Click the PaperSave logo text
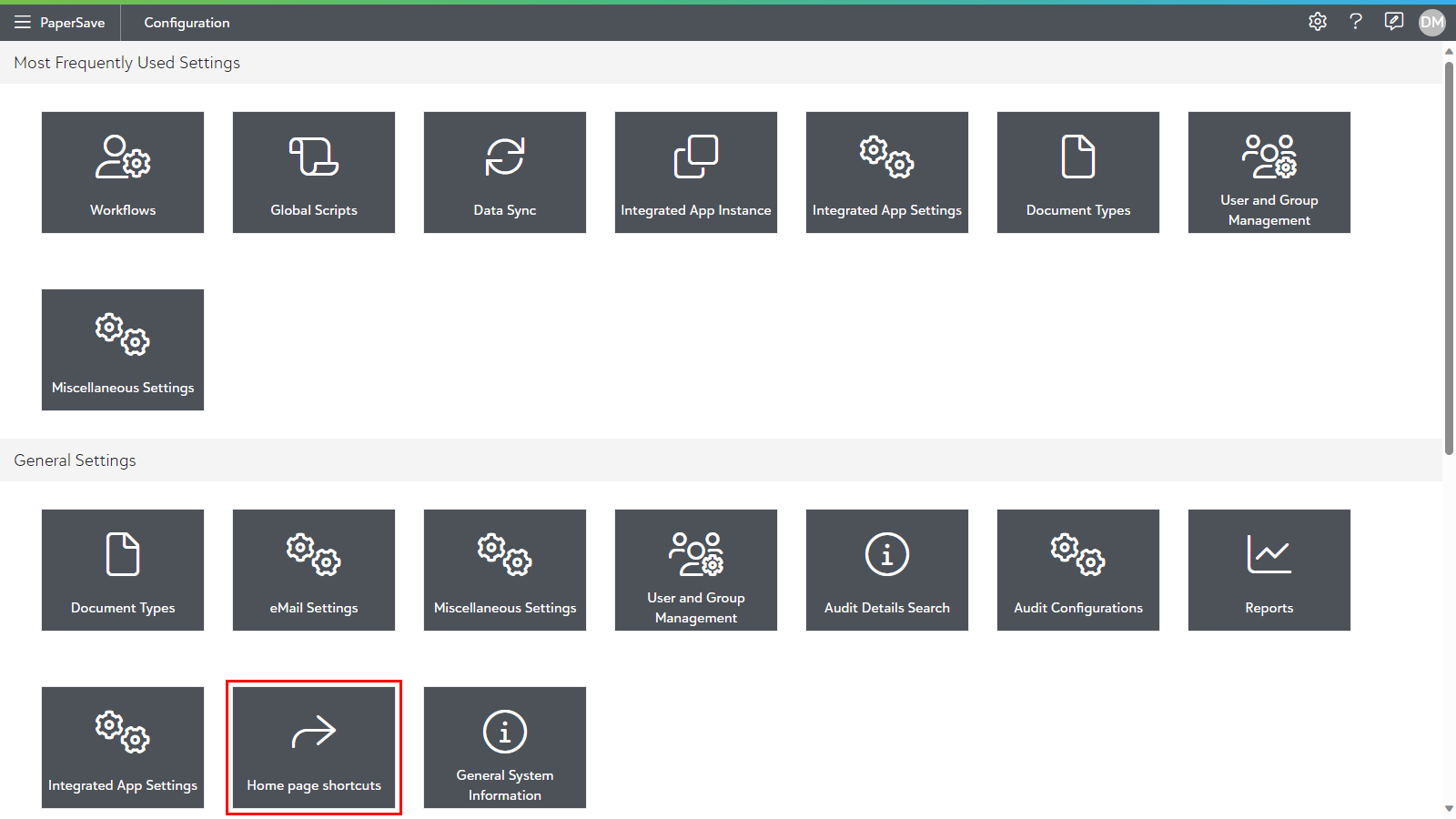 73,23
